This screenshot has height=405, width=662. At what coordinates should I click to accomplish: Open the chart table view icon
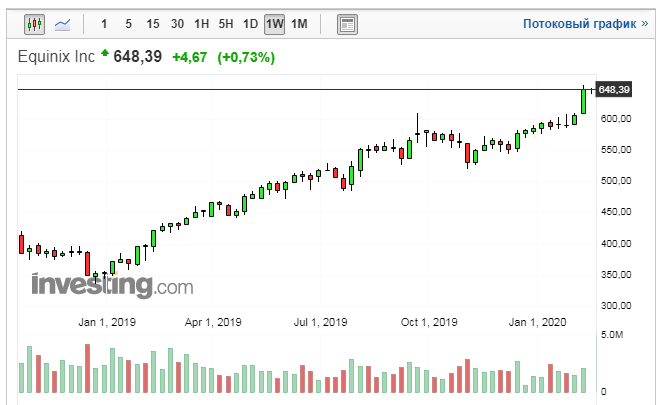click(347, 24)
